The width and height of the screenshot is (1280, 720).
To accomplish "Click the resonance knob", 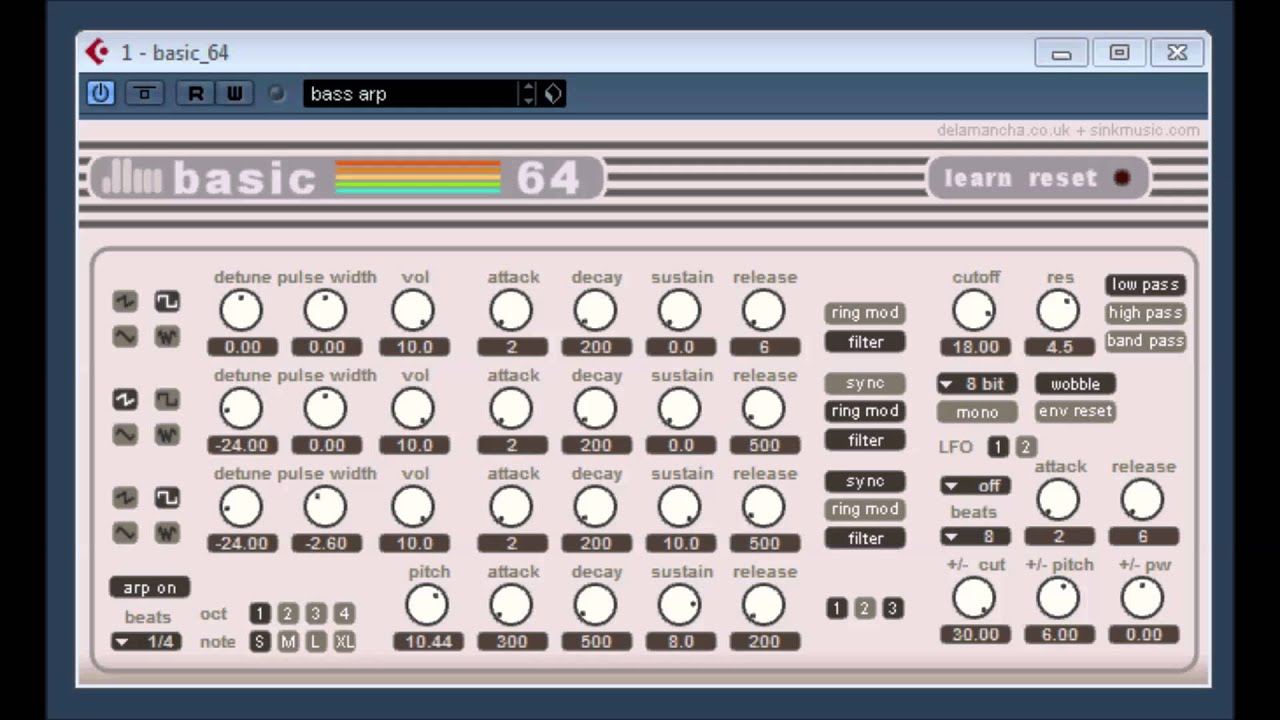I will coord(1059,311).
